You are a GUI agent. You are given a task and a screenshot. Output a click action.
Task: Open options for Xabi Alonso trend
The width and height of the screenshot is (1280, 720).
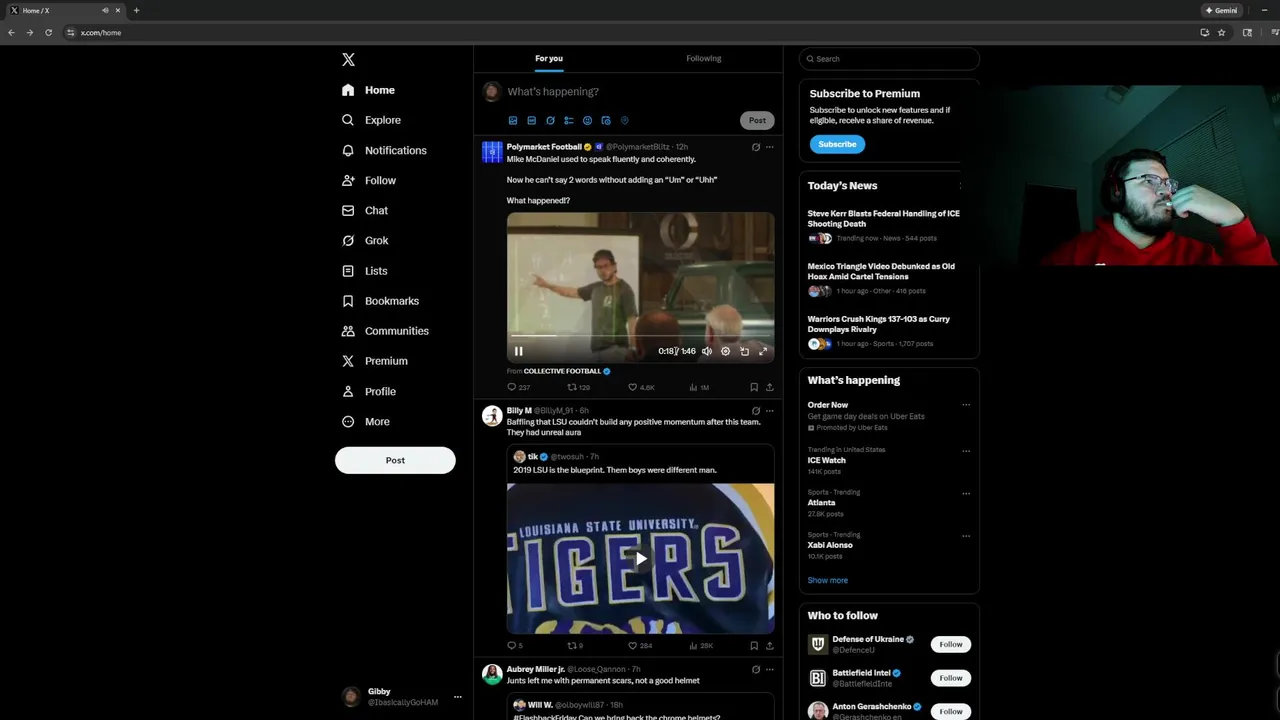(966, 536)
